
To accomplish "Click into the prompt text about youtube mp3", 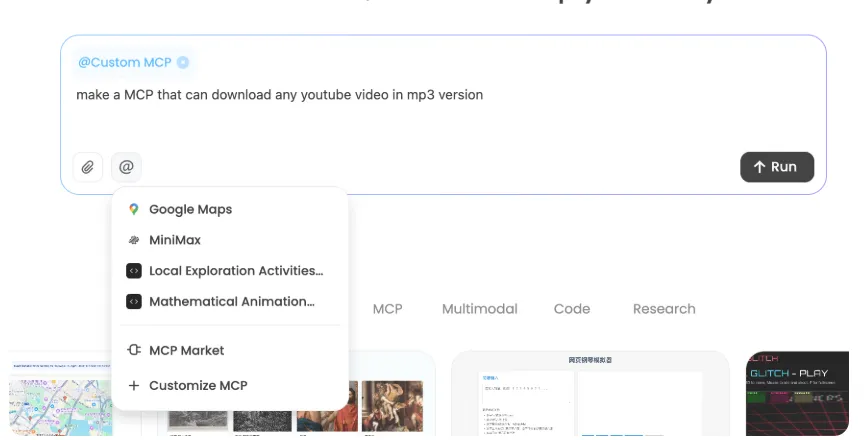I will pyautogui.click(x=280, y=95).
